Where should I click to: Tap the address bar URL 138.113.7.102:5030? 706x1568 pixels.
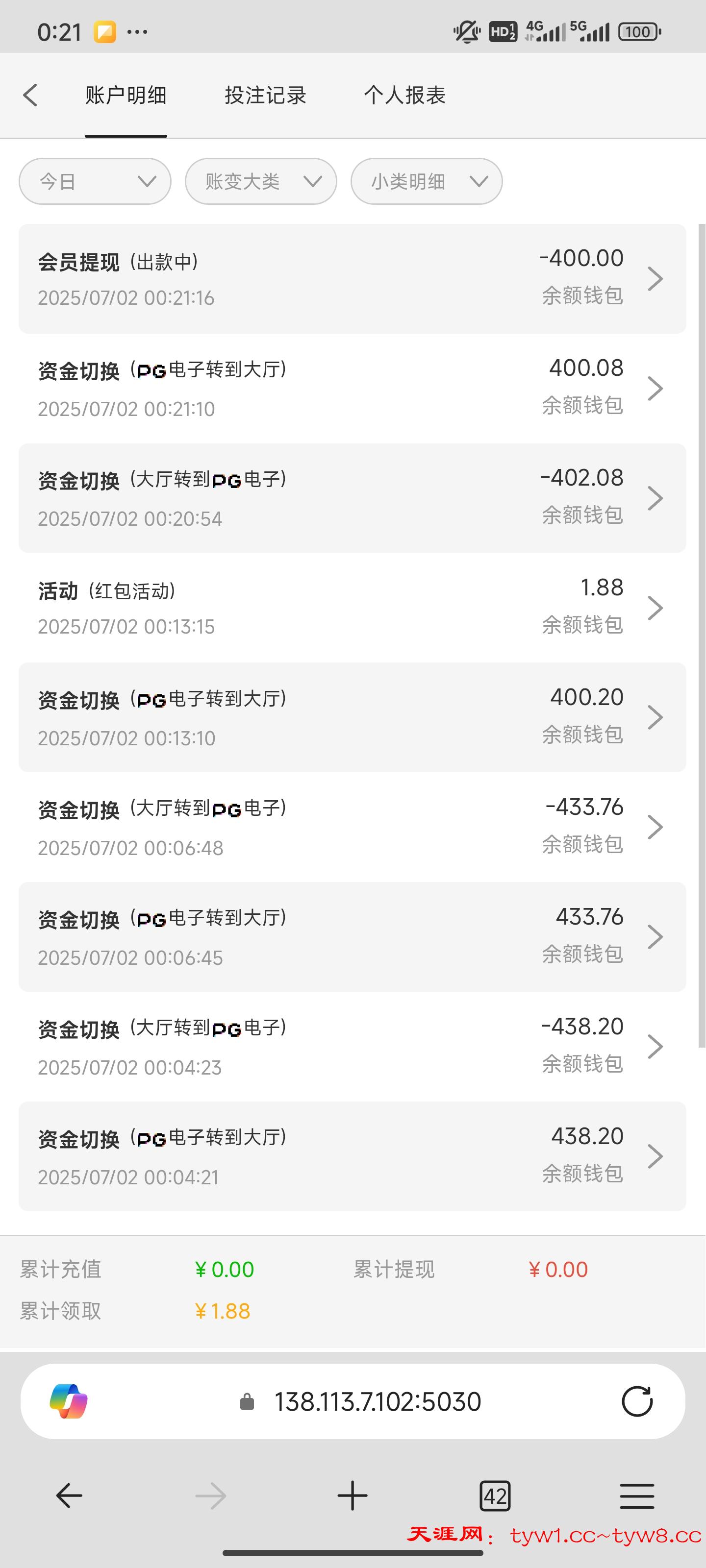378,1401
